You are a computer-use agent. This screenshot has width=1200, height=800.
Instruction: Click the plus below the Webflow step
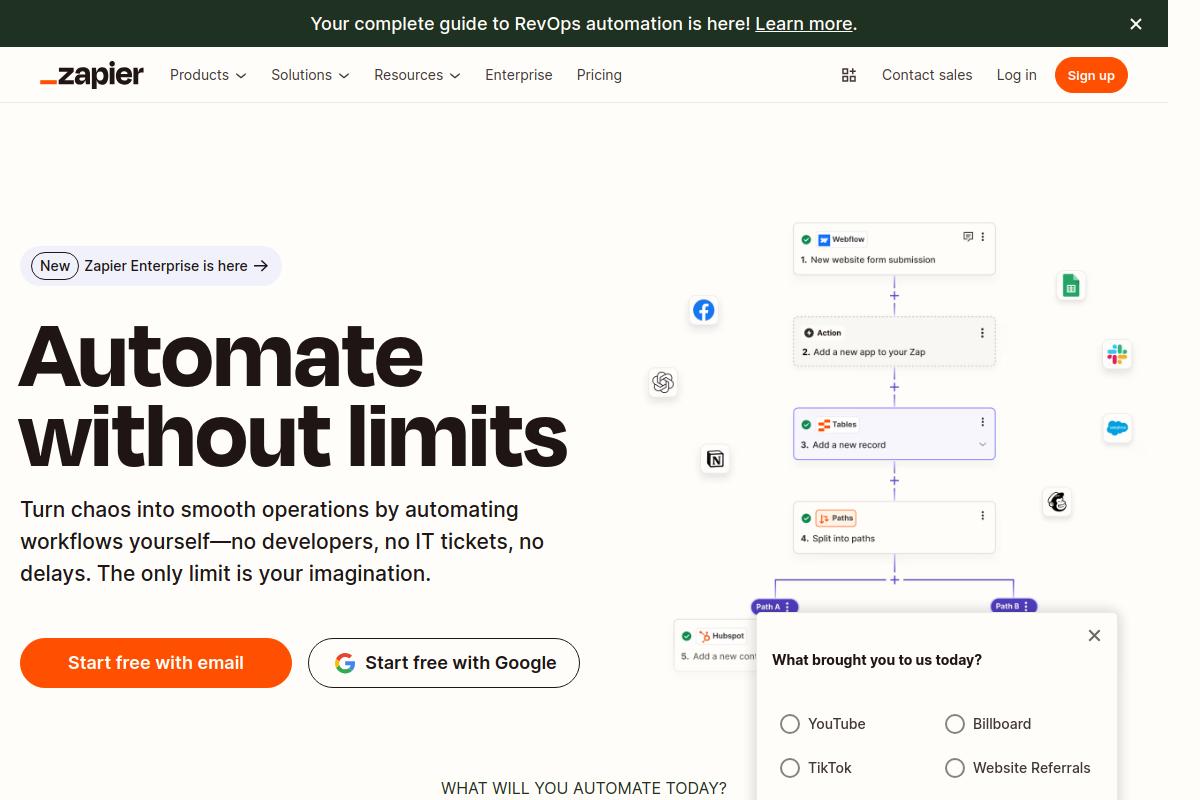tap(894, 295)
